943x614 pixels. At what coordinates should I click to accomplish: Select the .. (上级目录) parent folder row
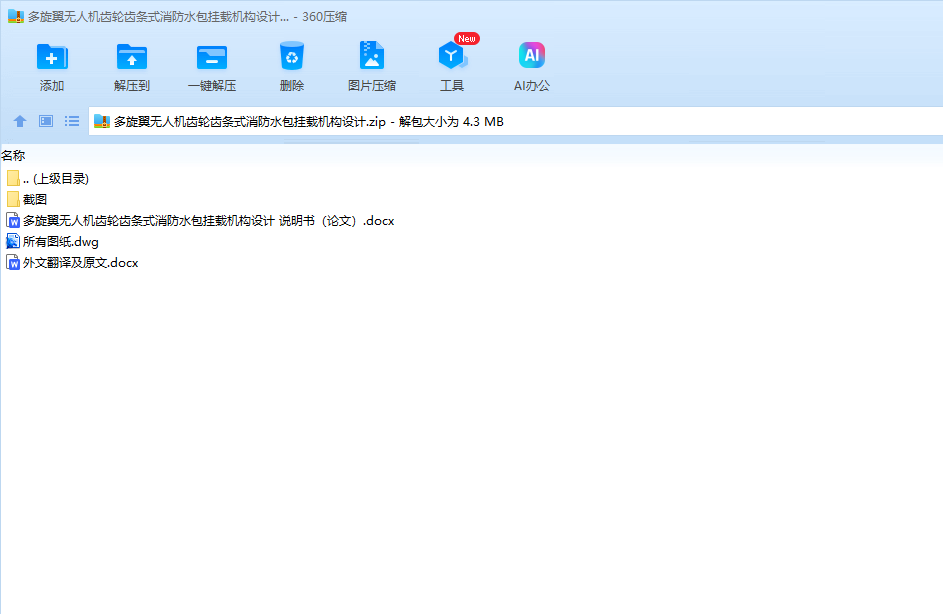48,179
